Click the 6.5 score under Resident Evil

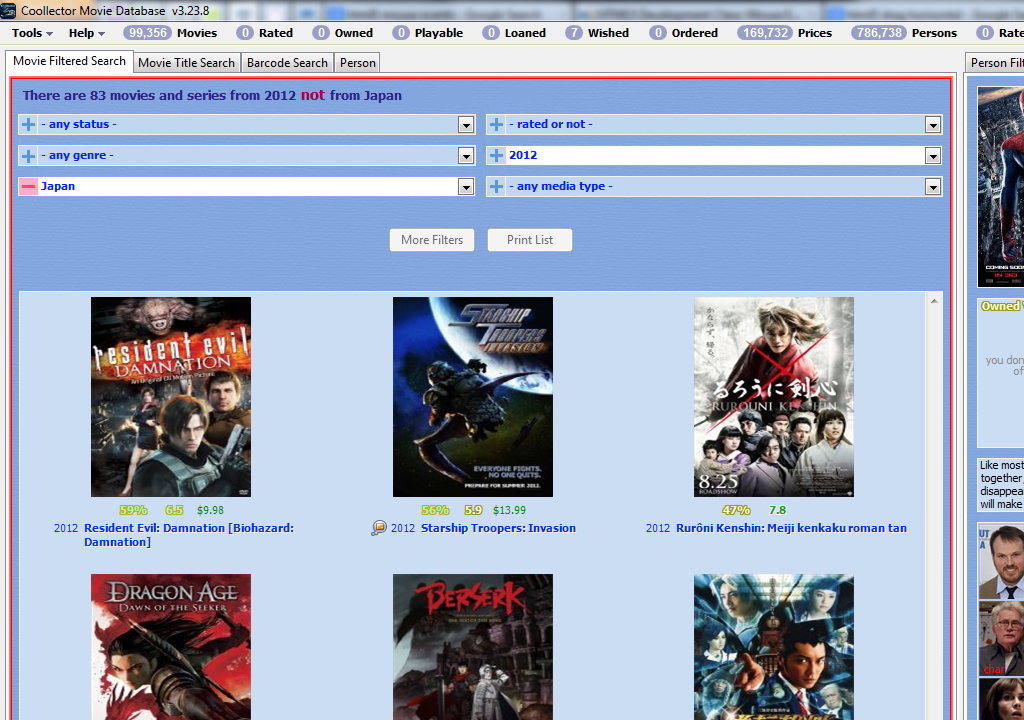[x=174, y=510]
